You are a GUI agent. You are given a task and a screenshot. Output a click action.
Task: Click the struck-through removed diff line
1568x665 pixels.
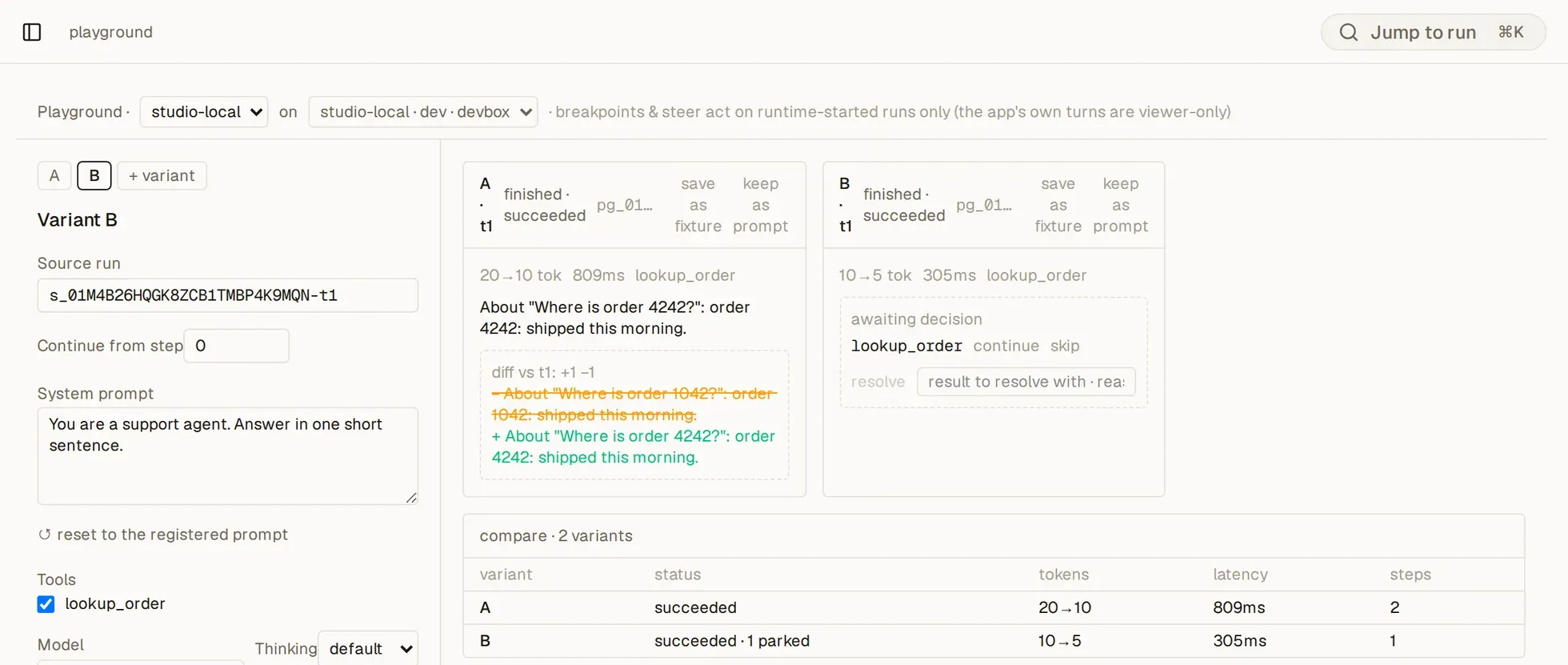click(x=634, y=404)
